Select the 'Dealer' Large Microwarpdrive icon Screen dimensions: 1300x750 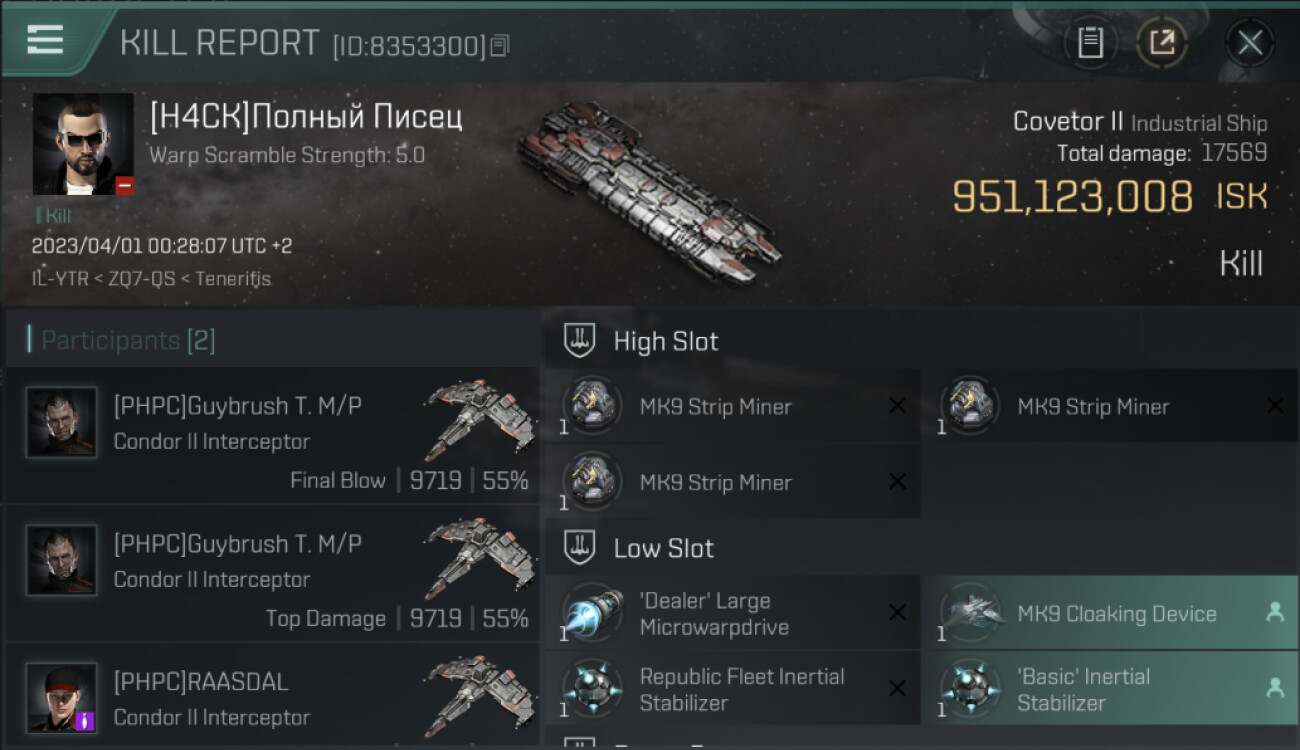592,613
